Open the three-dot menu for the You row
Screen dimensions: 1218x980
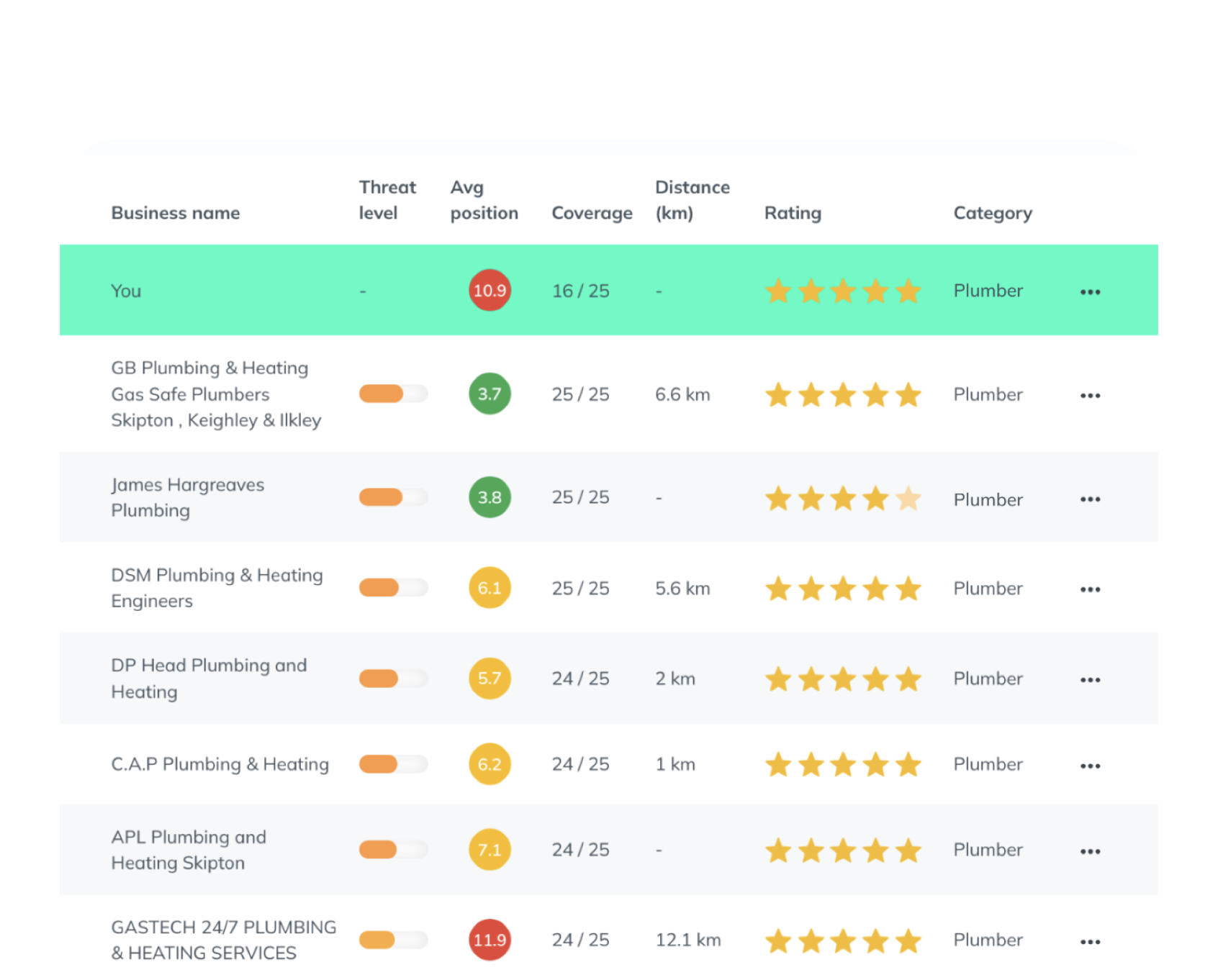pyautogui.click(x=1090, y=291)
